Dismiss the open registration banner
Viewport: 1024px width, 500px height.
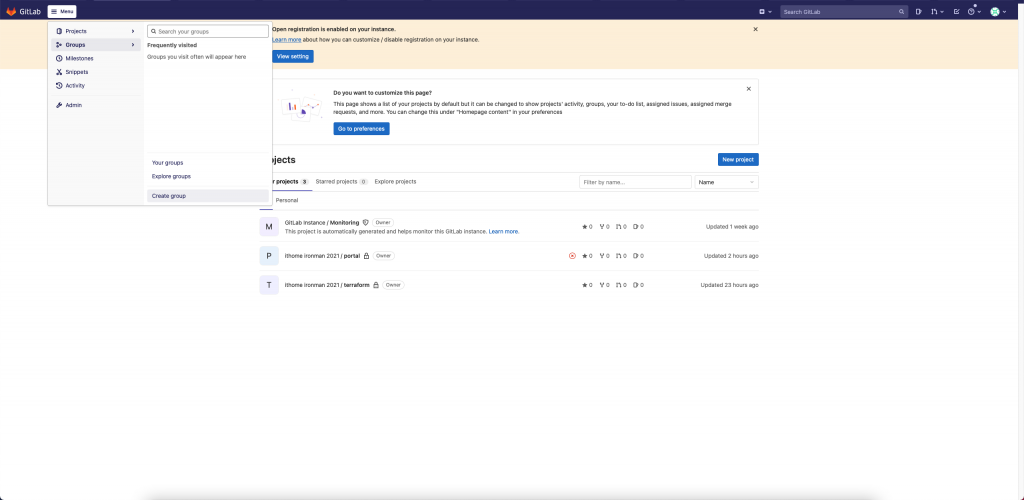click(x=756, y=29)
